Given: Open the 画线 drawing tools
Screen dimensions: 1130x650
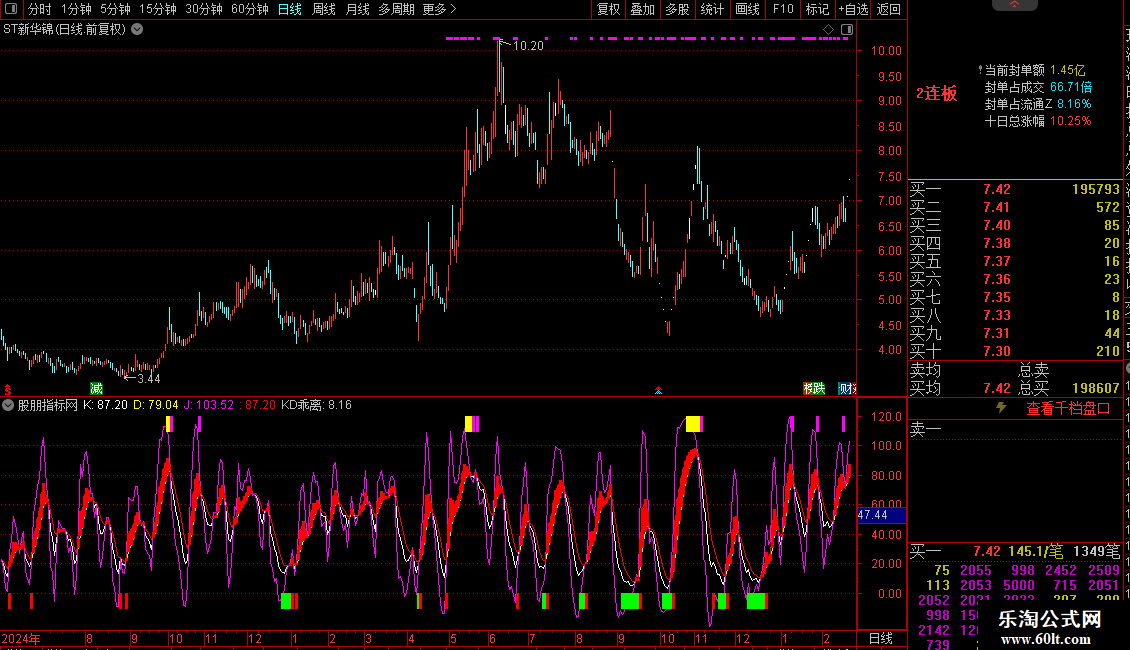Looking at the screenshot, I should tap(747, 9).
